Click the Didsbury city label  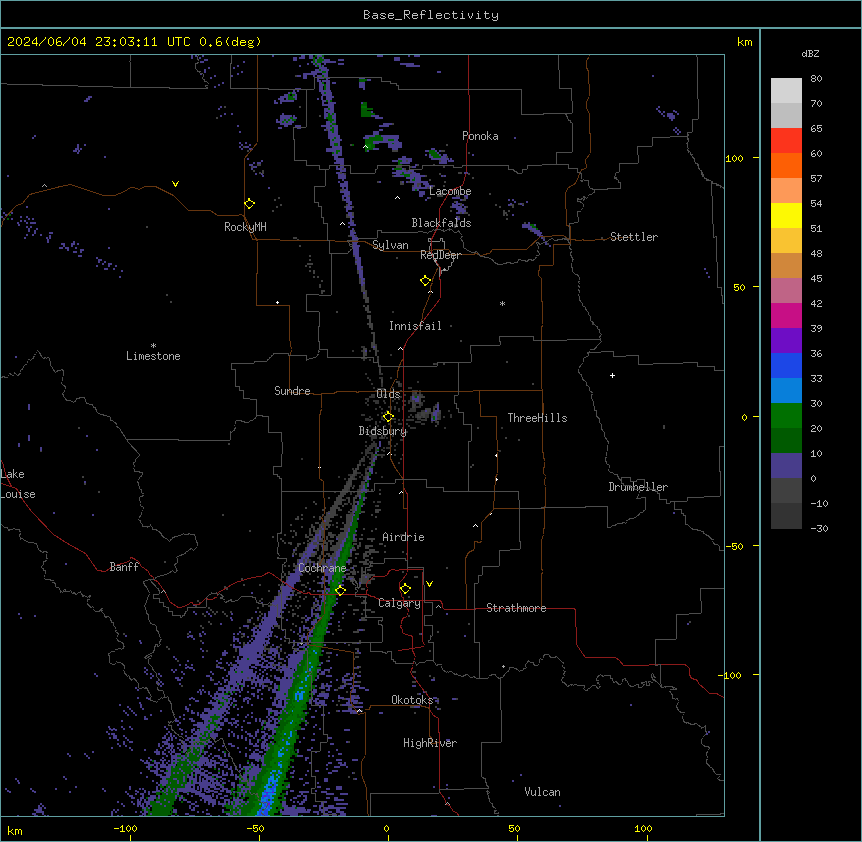(x=383, y=431)
